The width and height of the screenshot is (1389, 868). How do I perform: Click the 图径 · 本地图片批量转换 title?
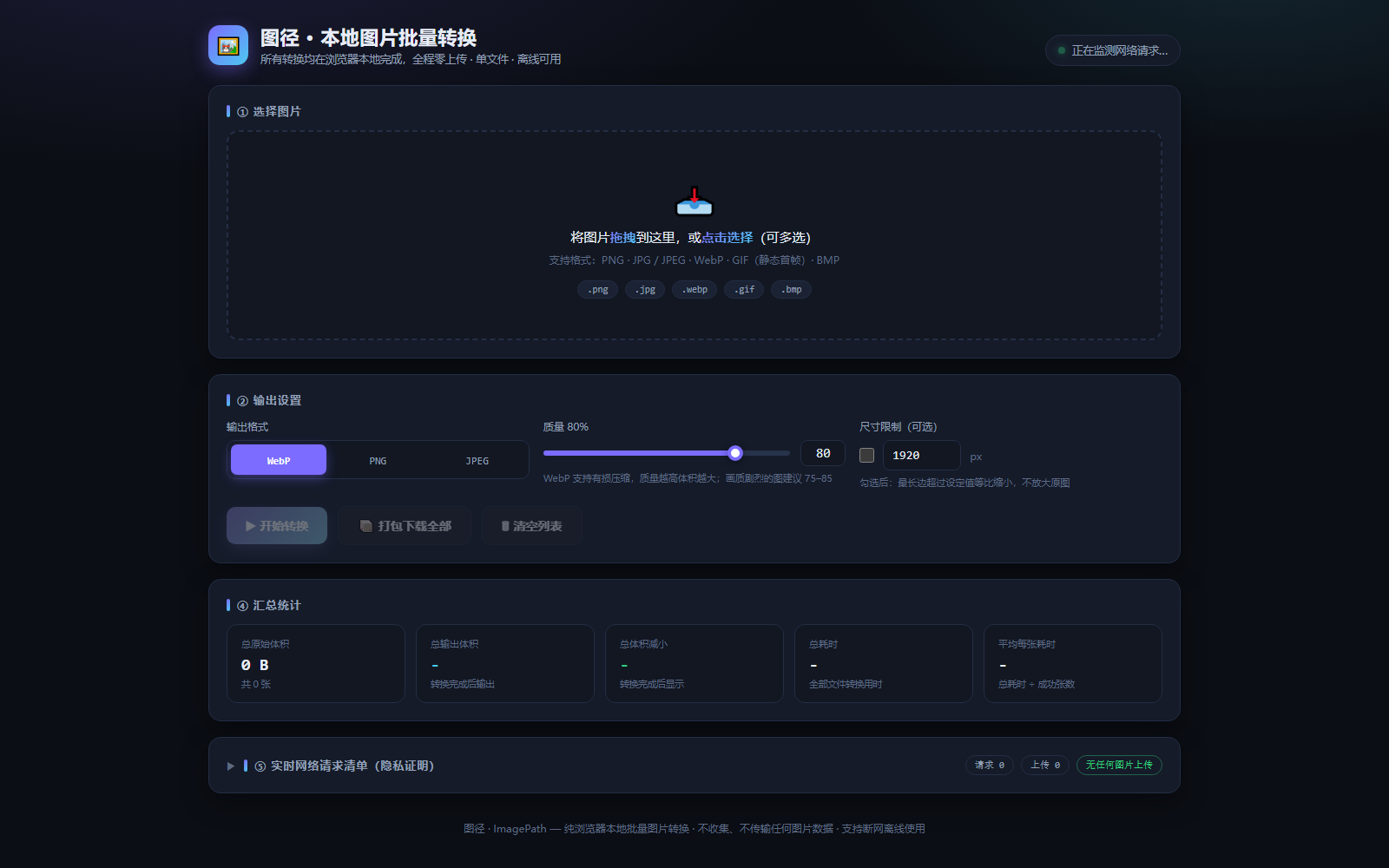(x=368, y=38)
